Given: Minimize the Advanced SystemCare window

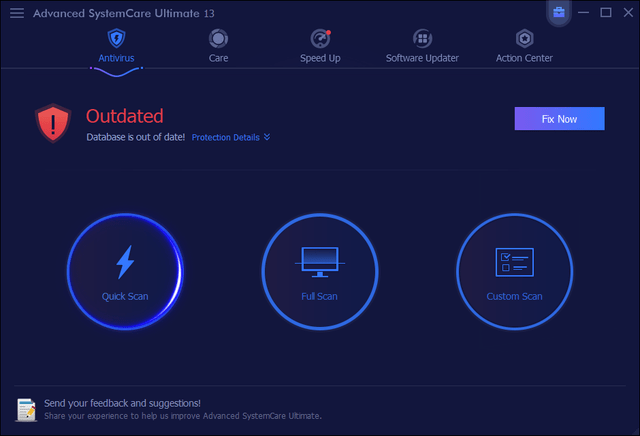Looking at the screenshot, I should [584, 13].
